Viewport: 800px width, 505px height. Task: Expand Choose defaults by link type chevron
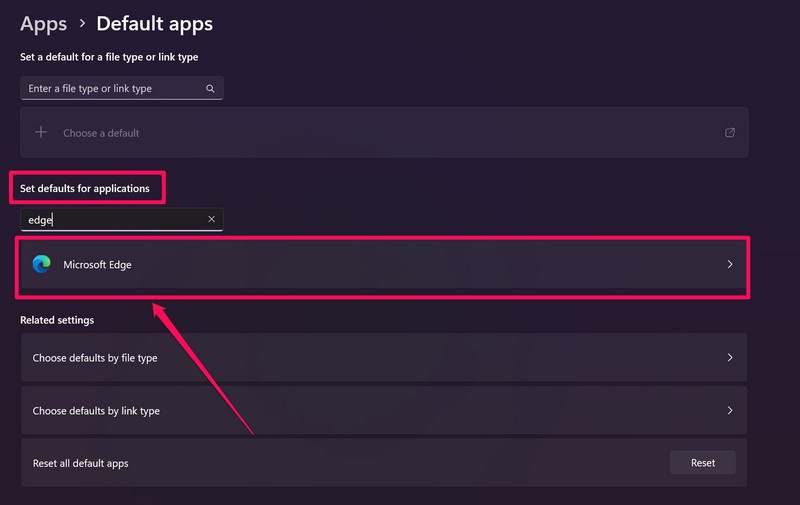730,411
